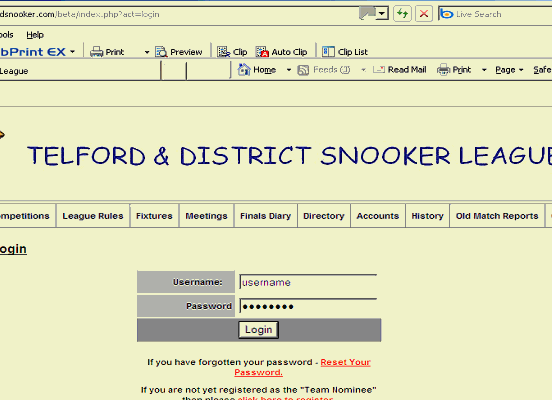Click the 'click here to register' link

click(x=285, y=398)
